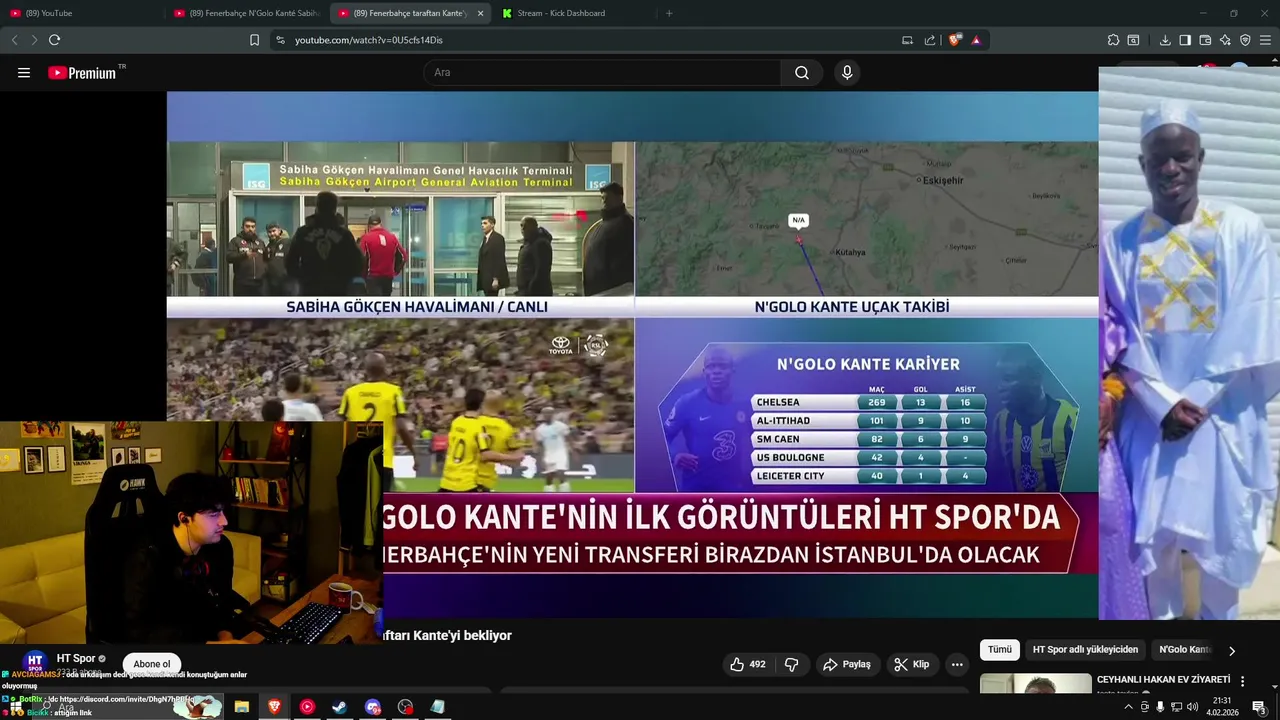Open the page search icon beside extensions
The image size is (1280, 720).
(1133, 40)
